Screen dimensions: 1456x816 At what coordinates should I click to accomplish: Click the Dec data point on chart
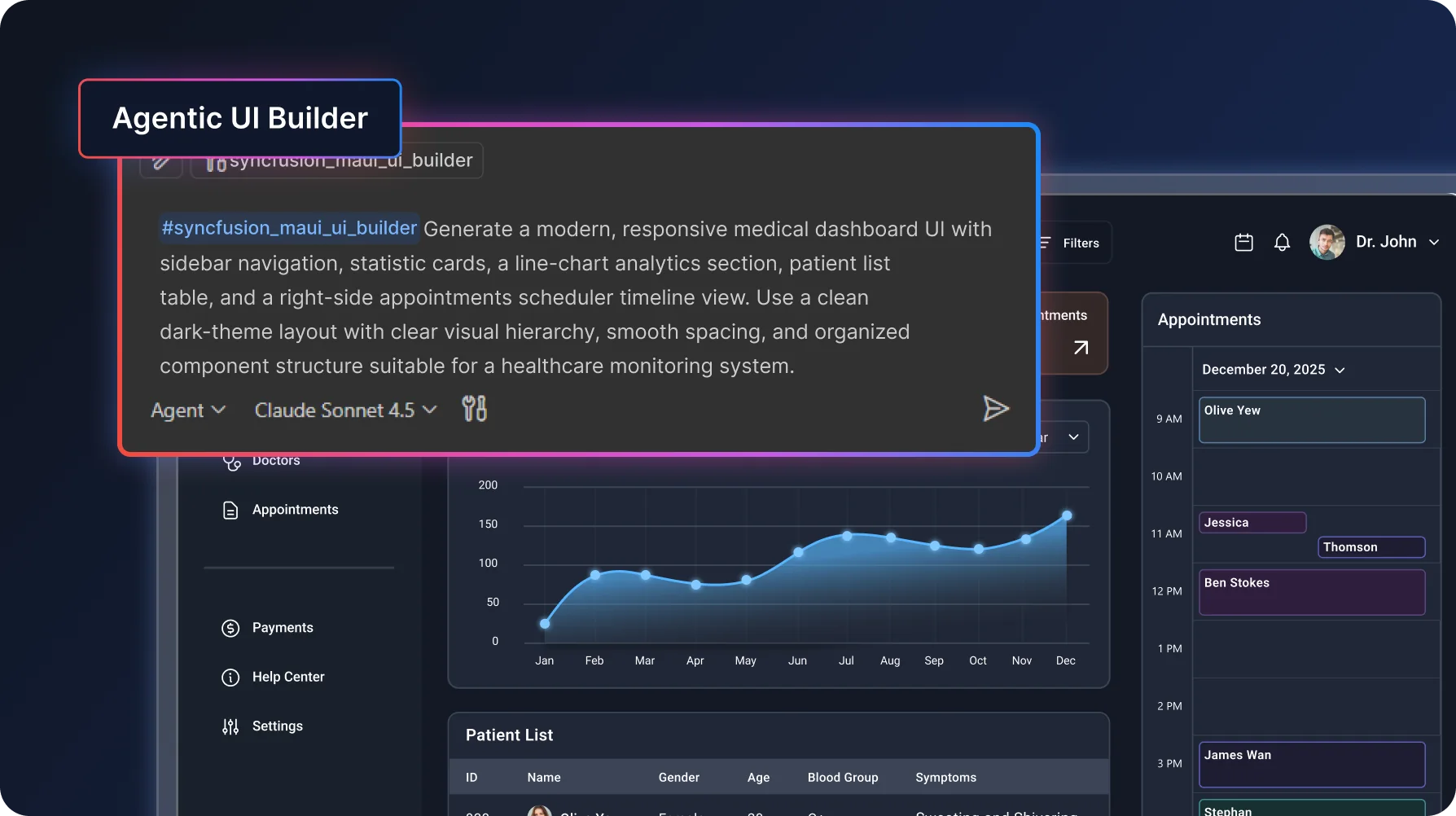click(x=1067, y=515)
